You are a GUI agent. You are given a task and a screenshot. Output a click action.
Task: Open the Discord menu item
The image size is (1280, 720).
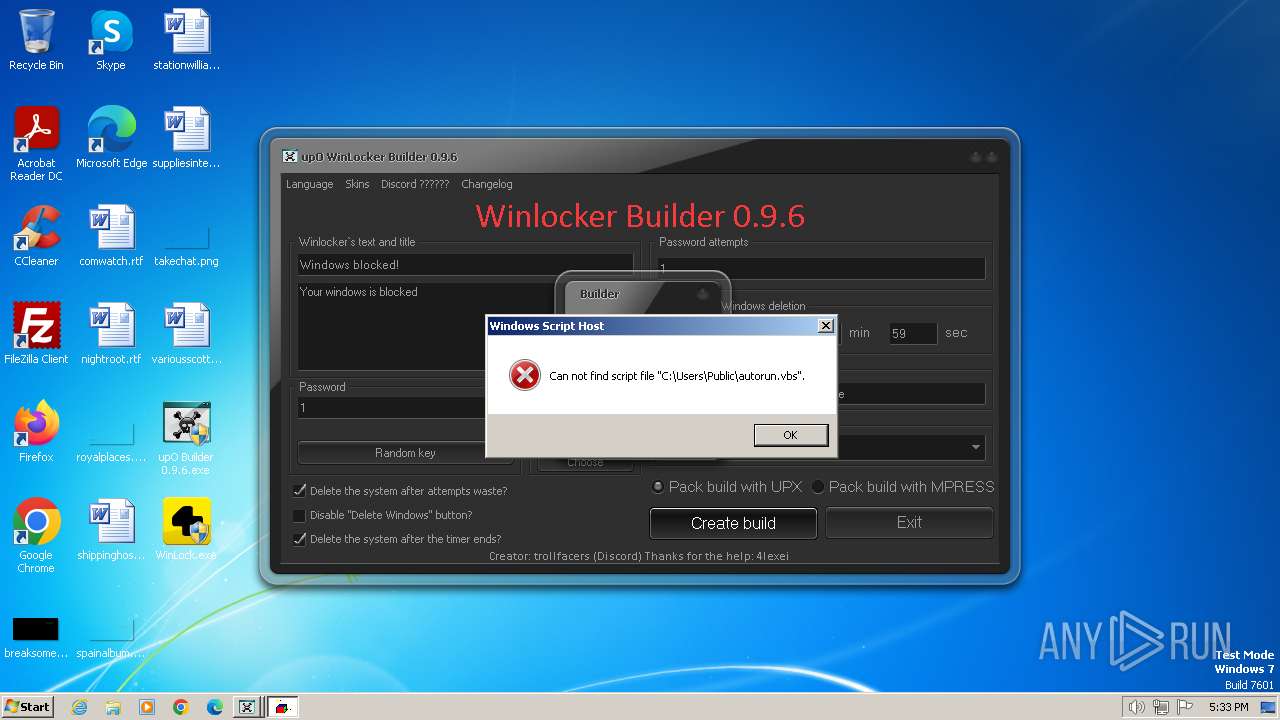click(415, 184)
